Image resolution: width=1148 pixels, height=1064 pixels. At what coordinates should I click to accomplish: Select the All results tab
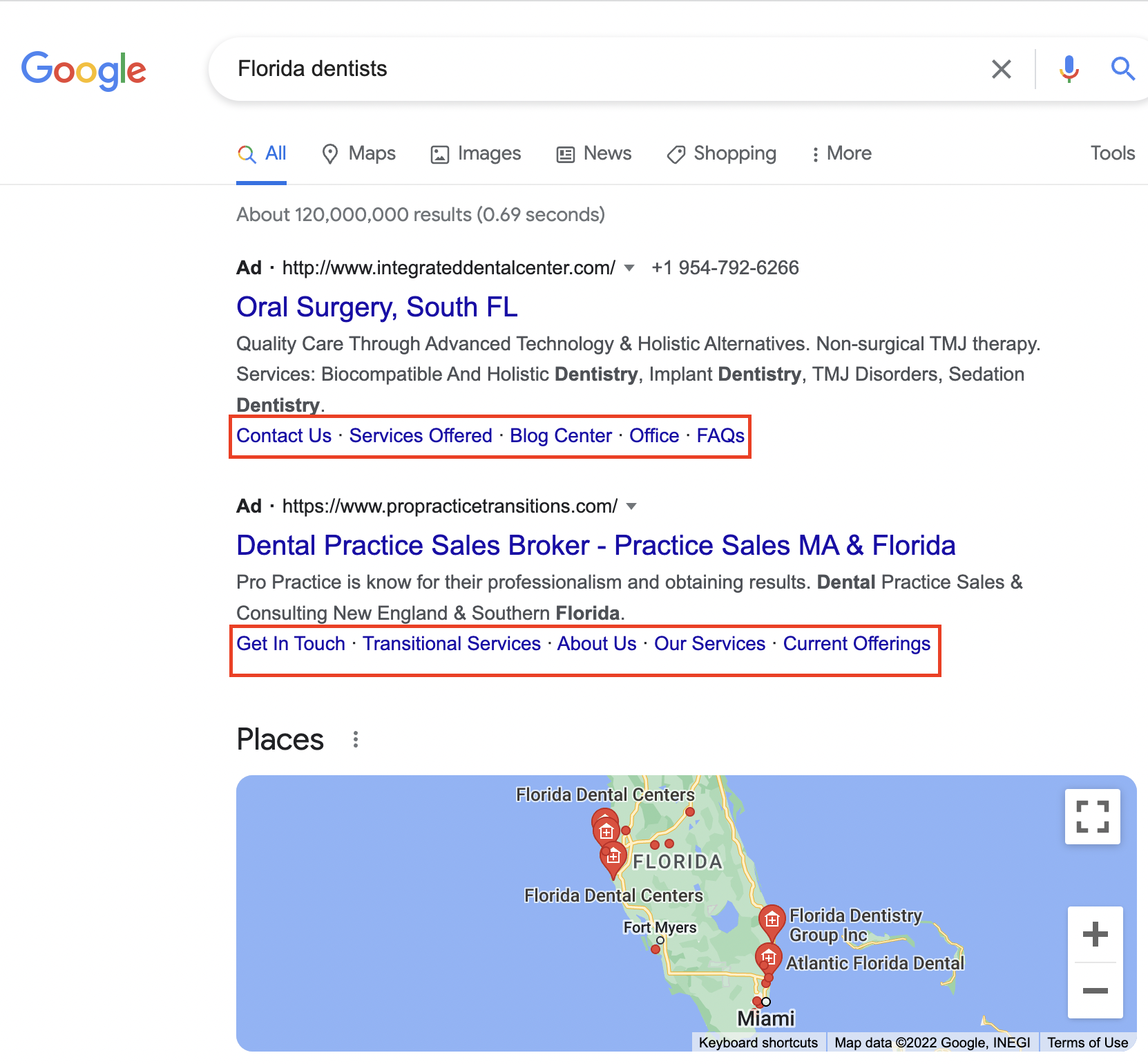[x=262, y=153]
